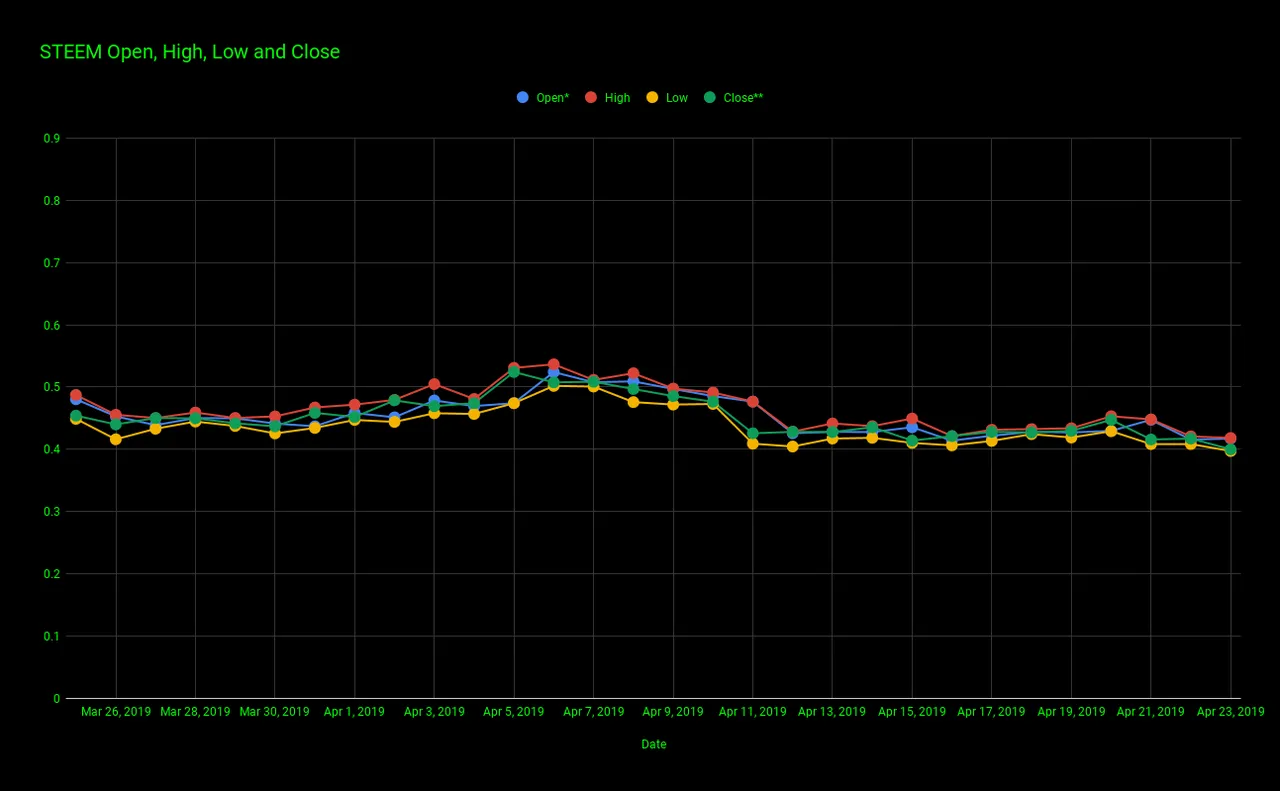This screenshot has width=1280, height=791.
Task: Click the Apr 1, 2019 date label
Action: (354, 712)
